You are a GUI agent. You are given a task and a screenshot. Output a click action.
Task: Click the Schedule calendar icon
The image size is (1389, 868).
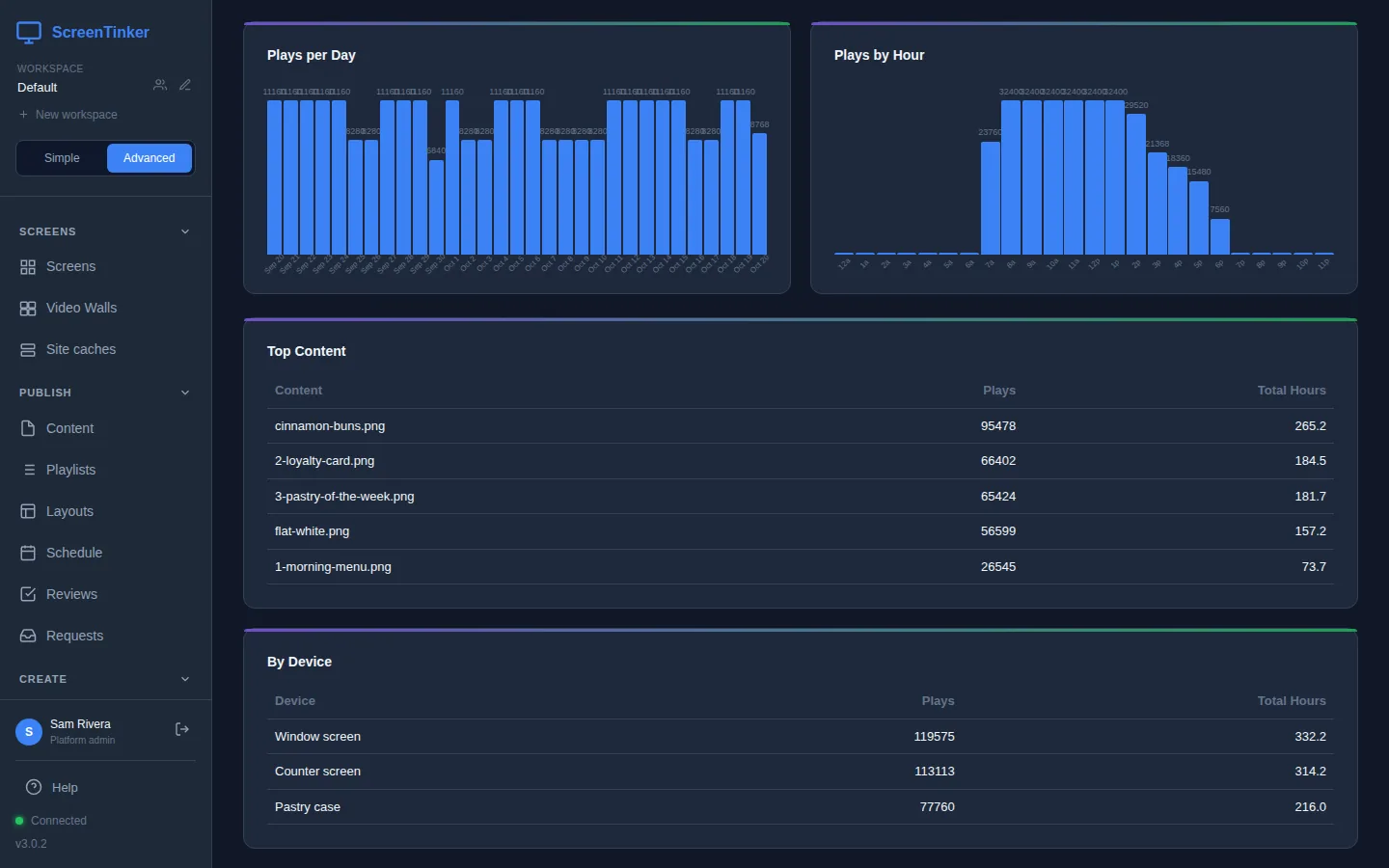coord(28,553)
